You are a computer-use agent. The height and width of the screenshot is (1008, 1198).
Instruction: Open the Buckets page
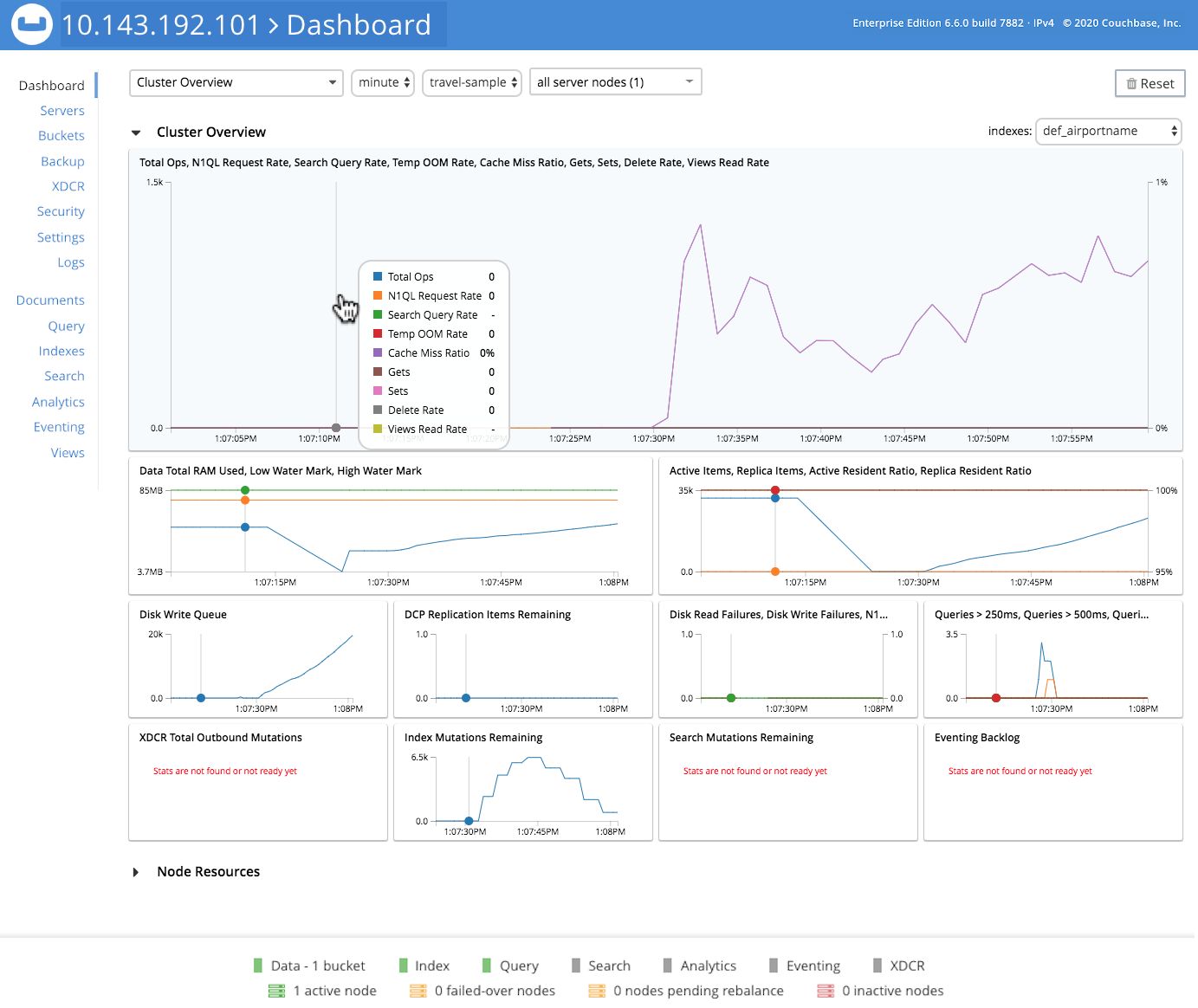click(62, 136)
